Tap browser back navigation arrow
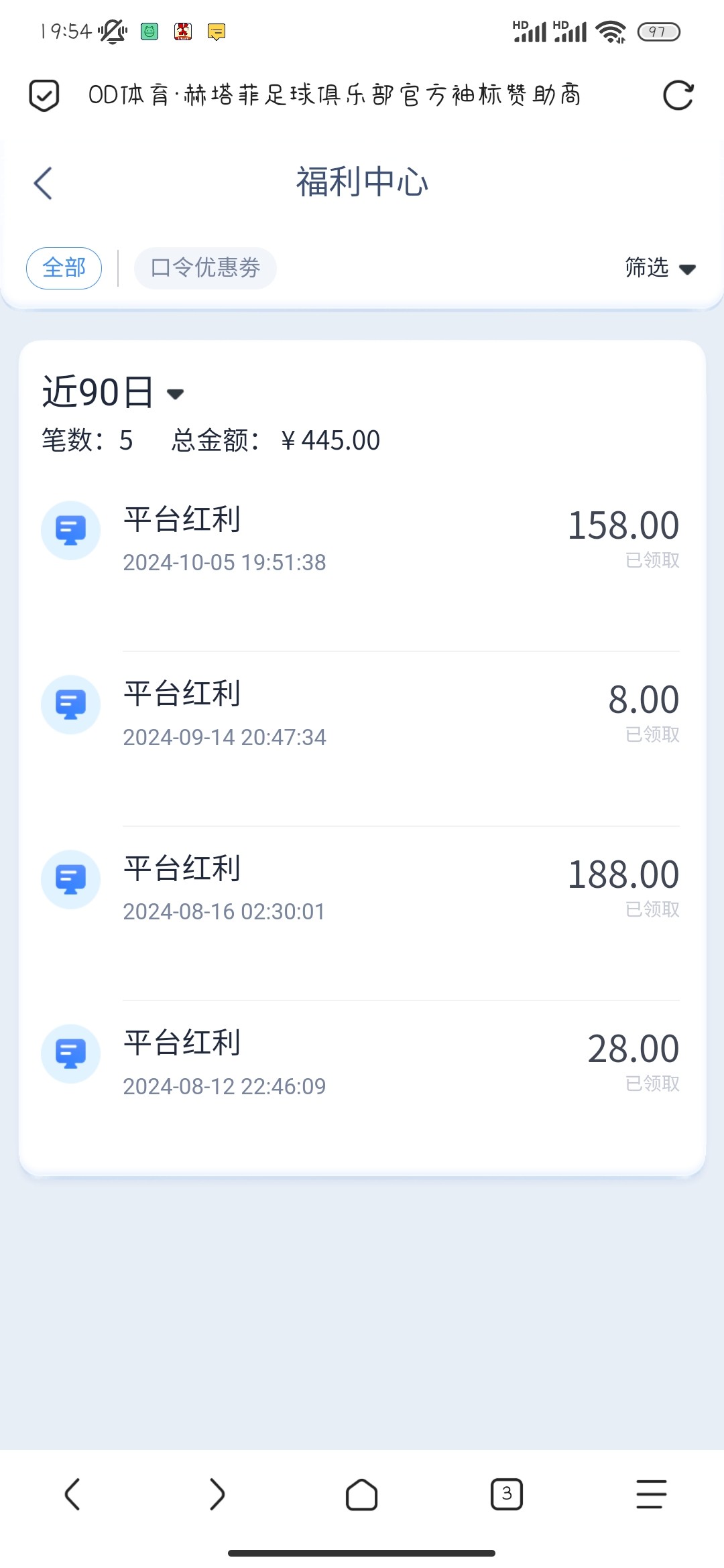 pos(72,1494)
